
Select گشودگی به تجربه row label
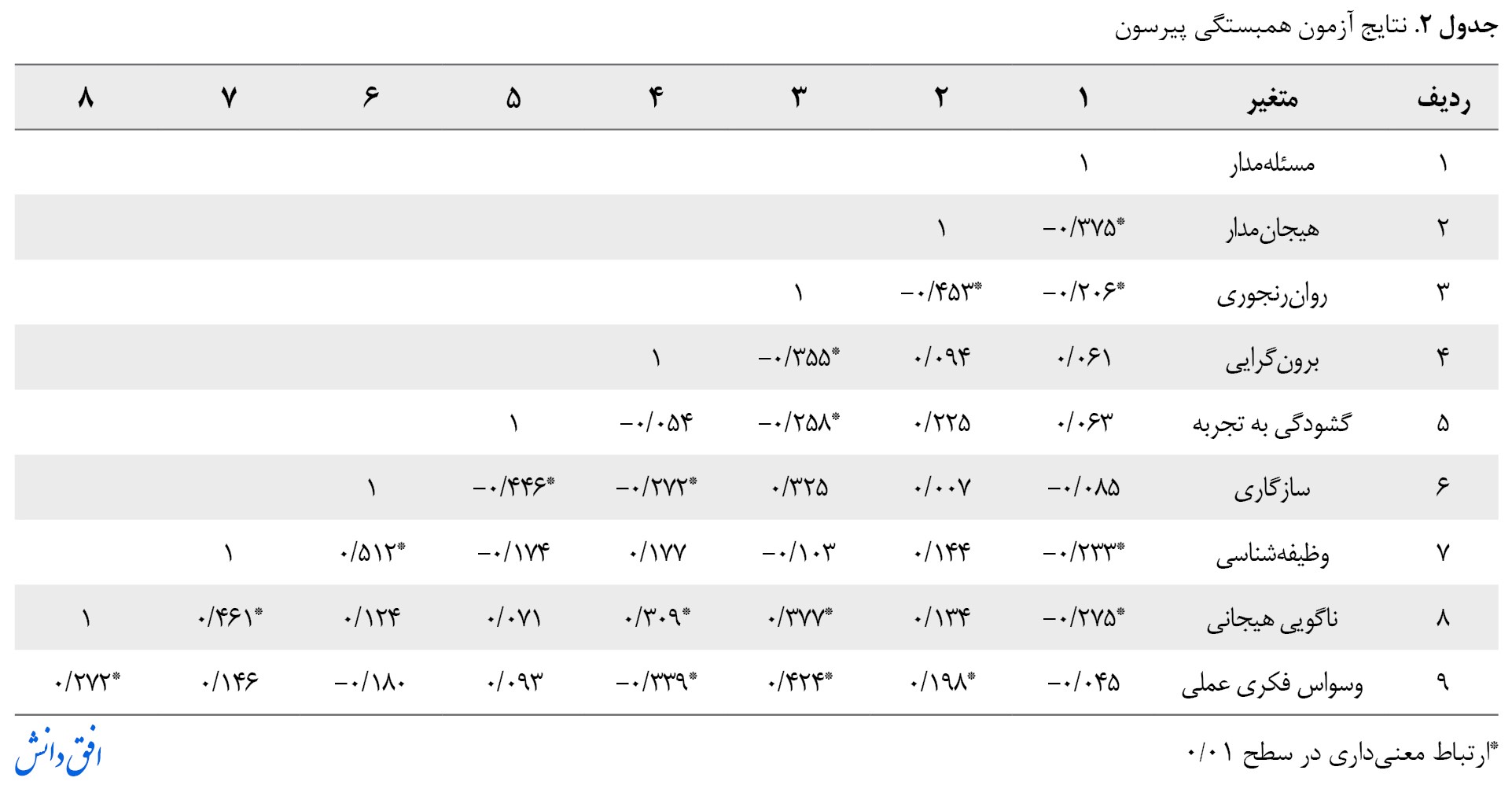(1271, 424)
